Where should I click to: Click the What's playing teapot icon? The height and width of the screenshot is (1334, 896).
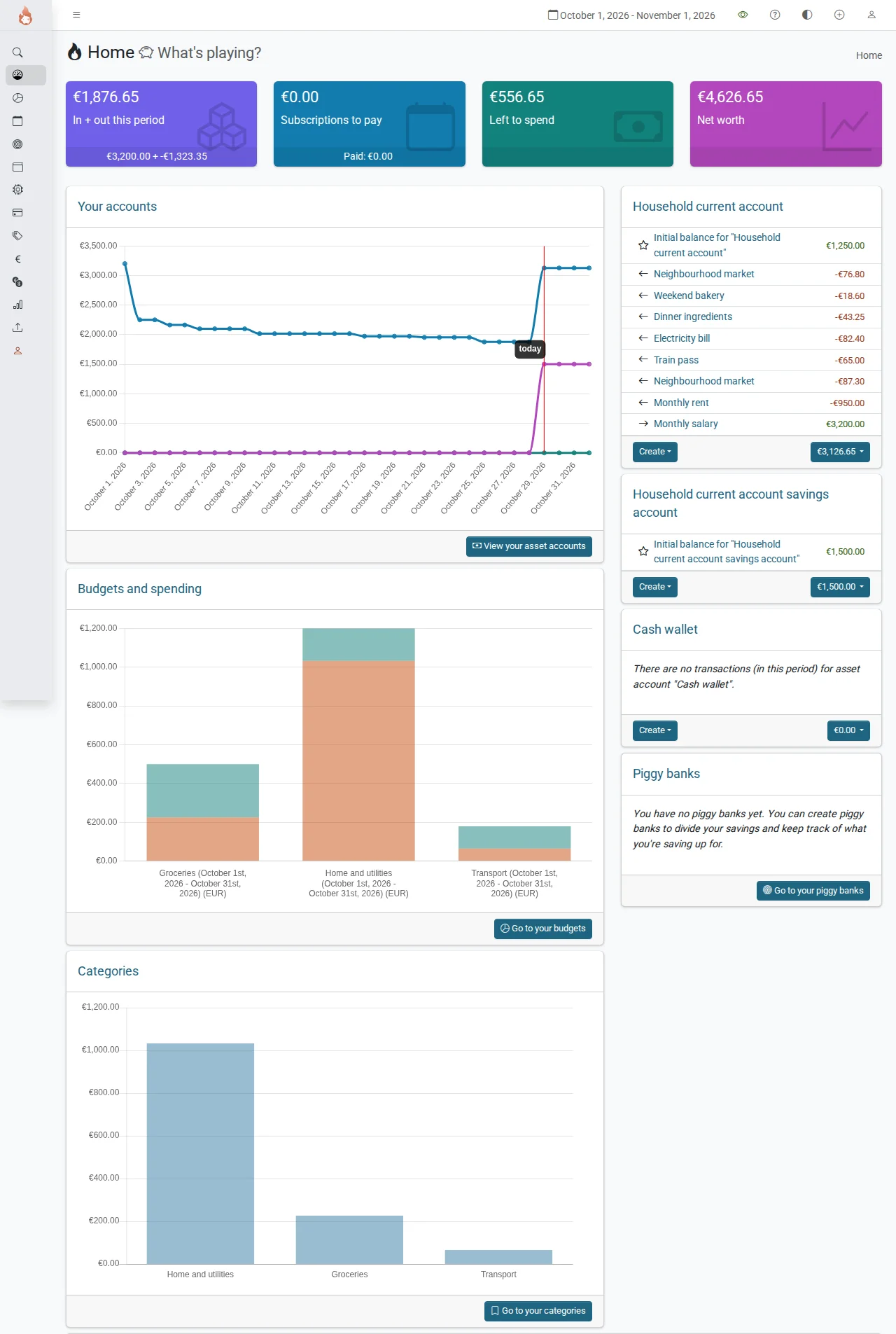pos(146,53)
